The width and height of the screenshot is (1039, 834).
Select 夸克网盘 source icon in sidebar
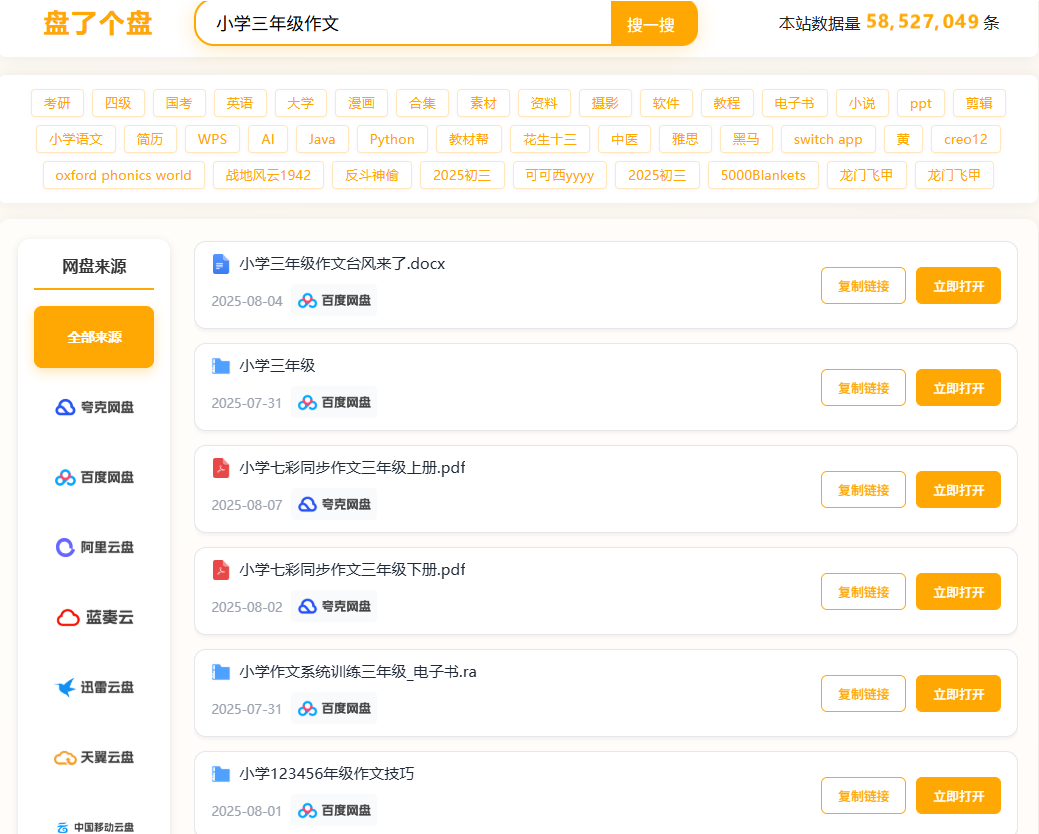pyautogui.click(x=64, y=407)
